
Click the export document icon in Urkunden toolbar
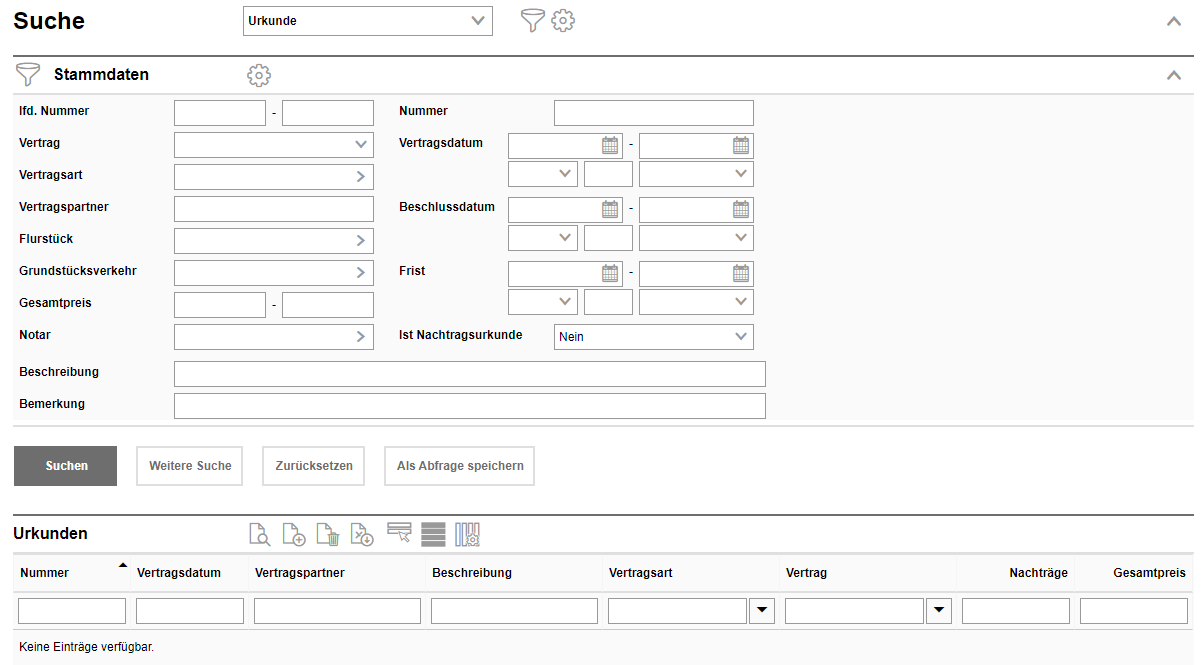coord(362,535)
